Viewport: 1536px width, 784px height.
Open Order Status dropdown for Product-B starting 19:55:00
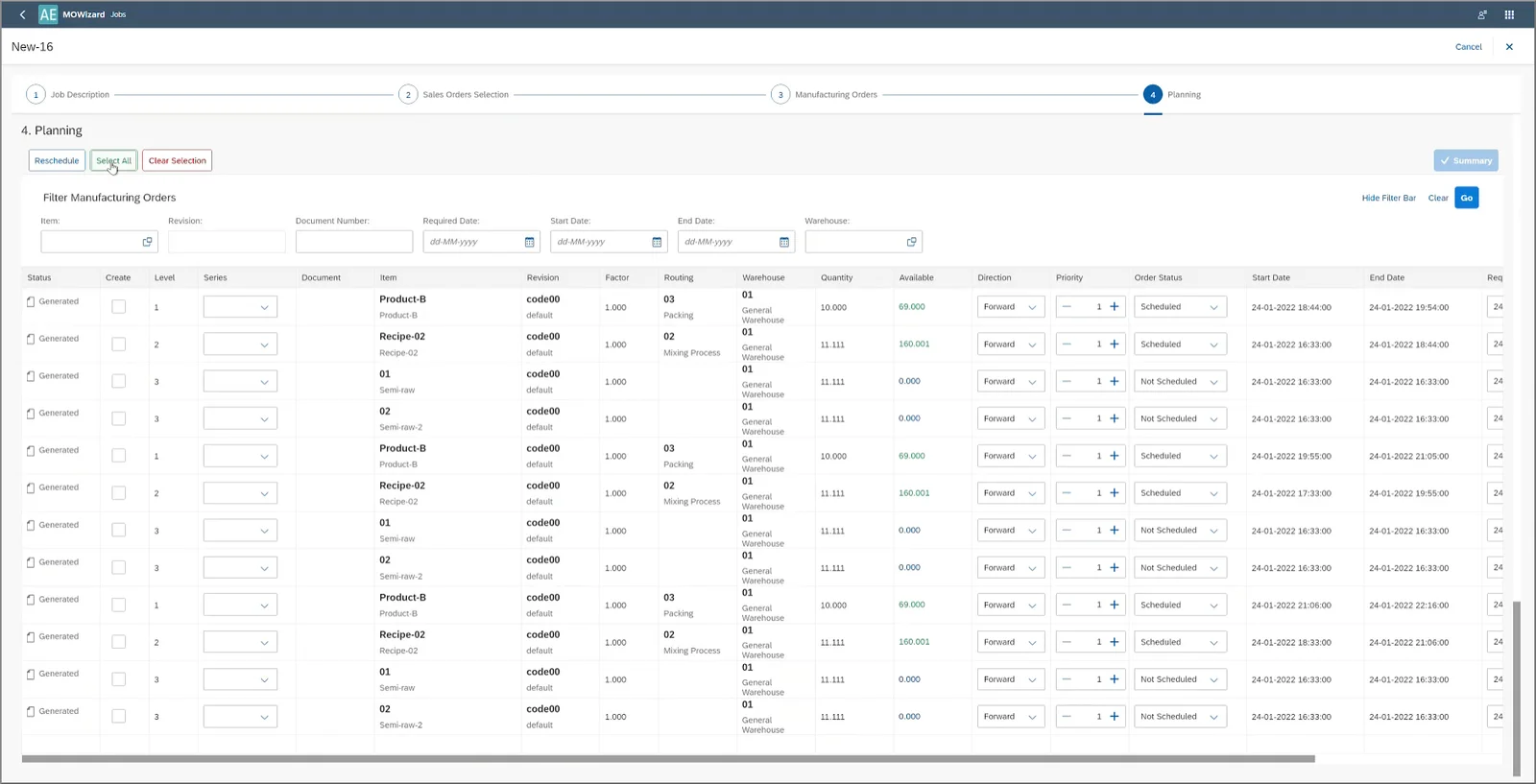click(x=1180, y=456)
